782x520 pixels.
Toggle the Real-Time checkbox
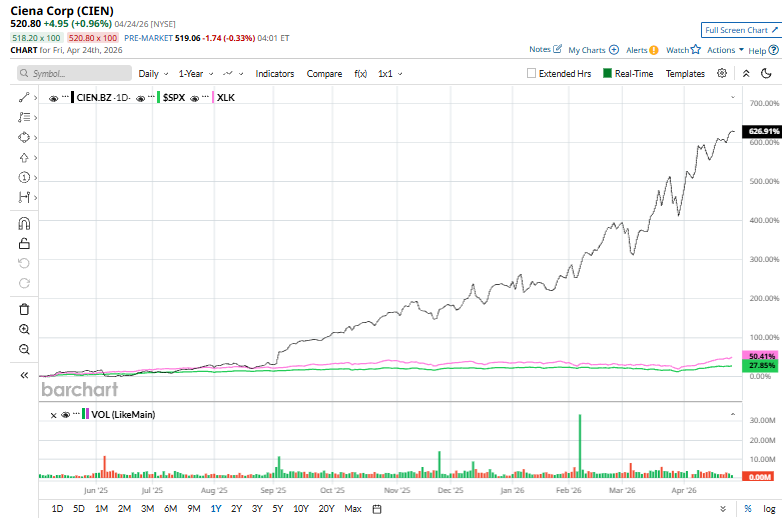click(607, 73)
